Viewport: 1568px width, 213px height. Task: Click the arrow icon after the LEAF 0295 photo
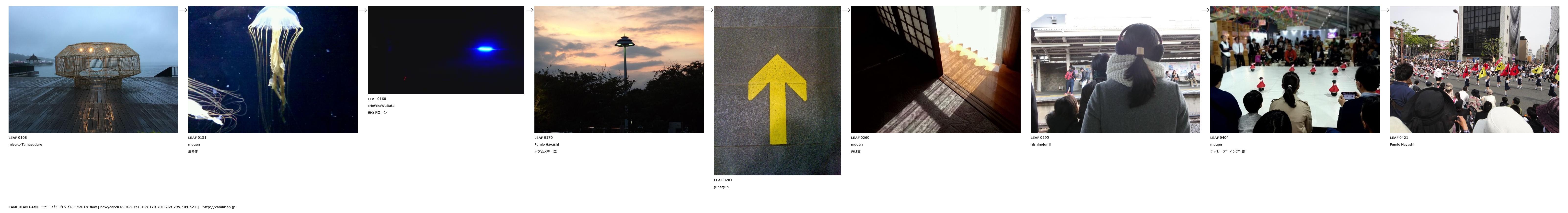coord(1205,10)
